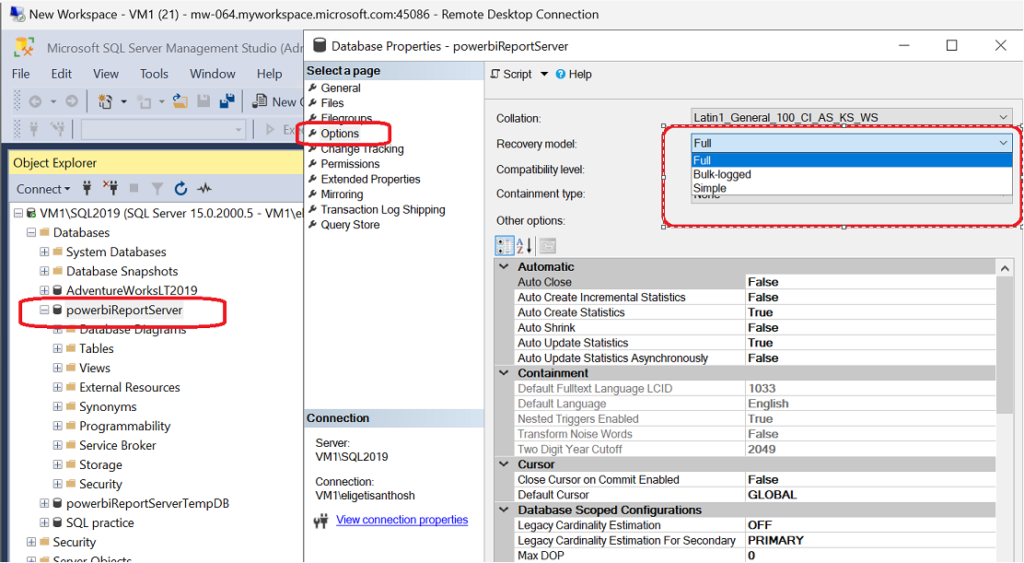Open the available databases combo box
Image resolution: width=1024 pixels, height=563 pixels.
[163, 129]
